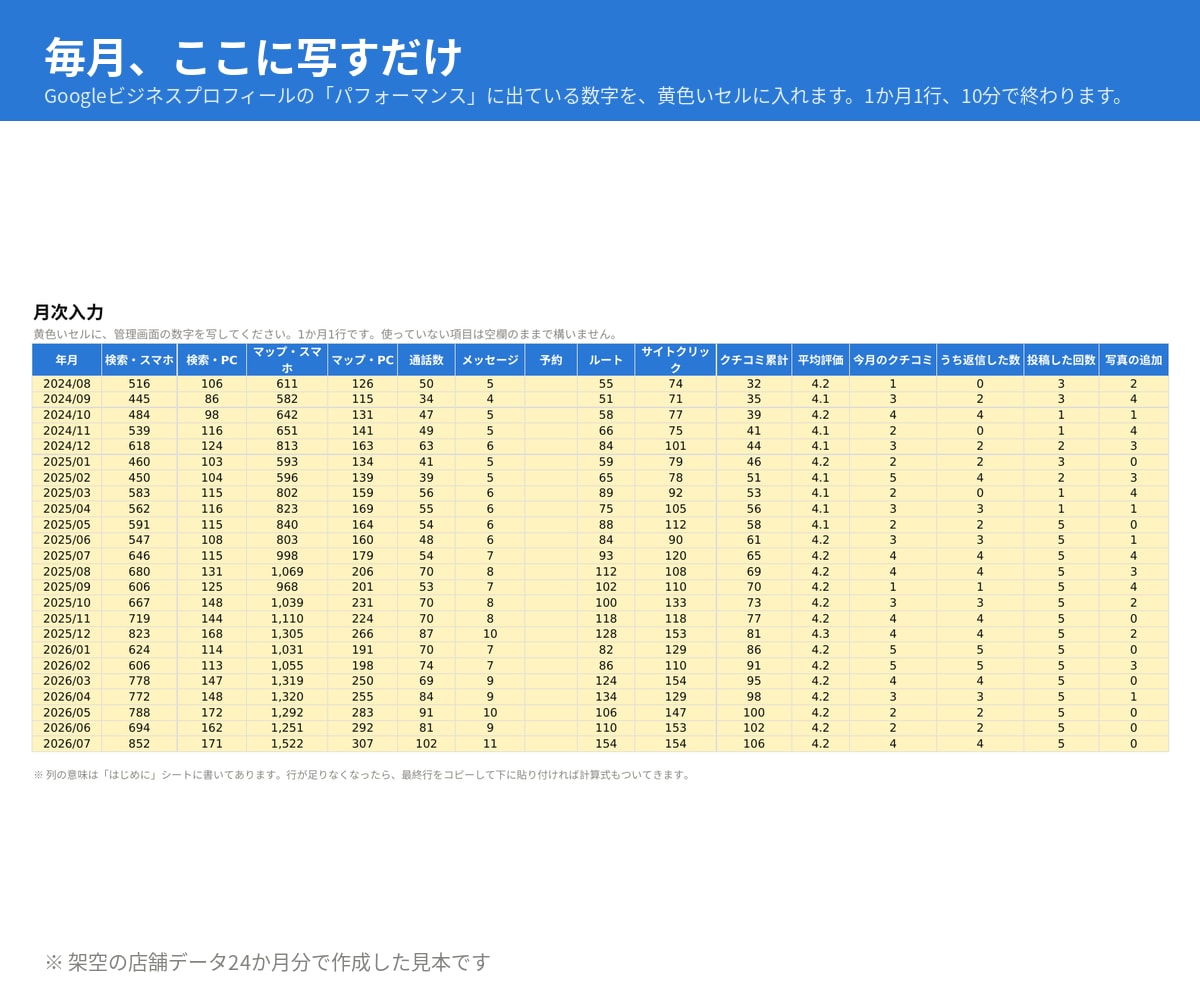Click the 今月のクチコミ header cell

pyautogui.click(x=893, y=360)
